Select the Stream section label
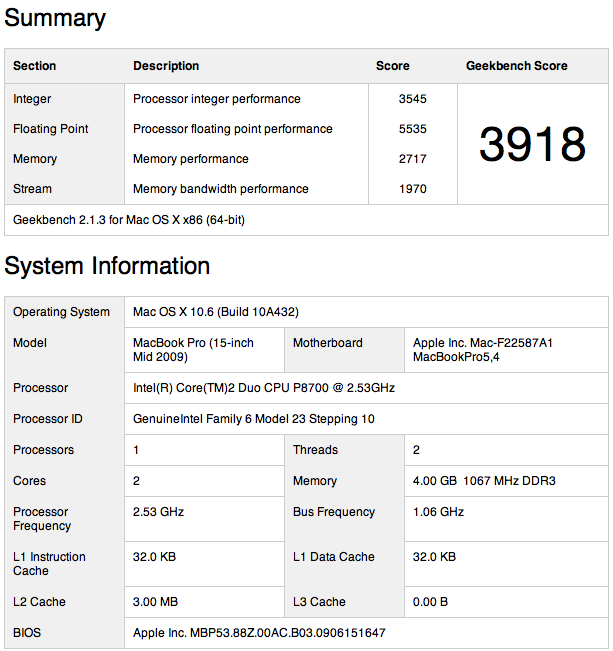This screenshot has width=613, height=651. point(32,189)
